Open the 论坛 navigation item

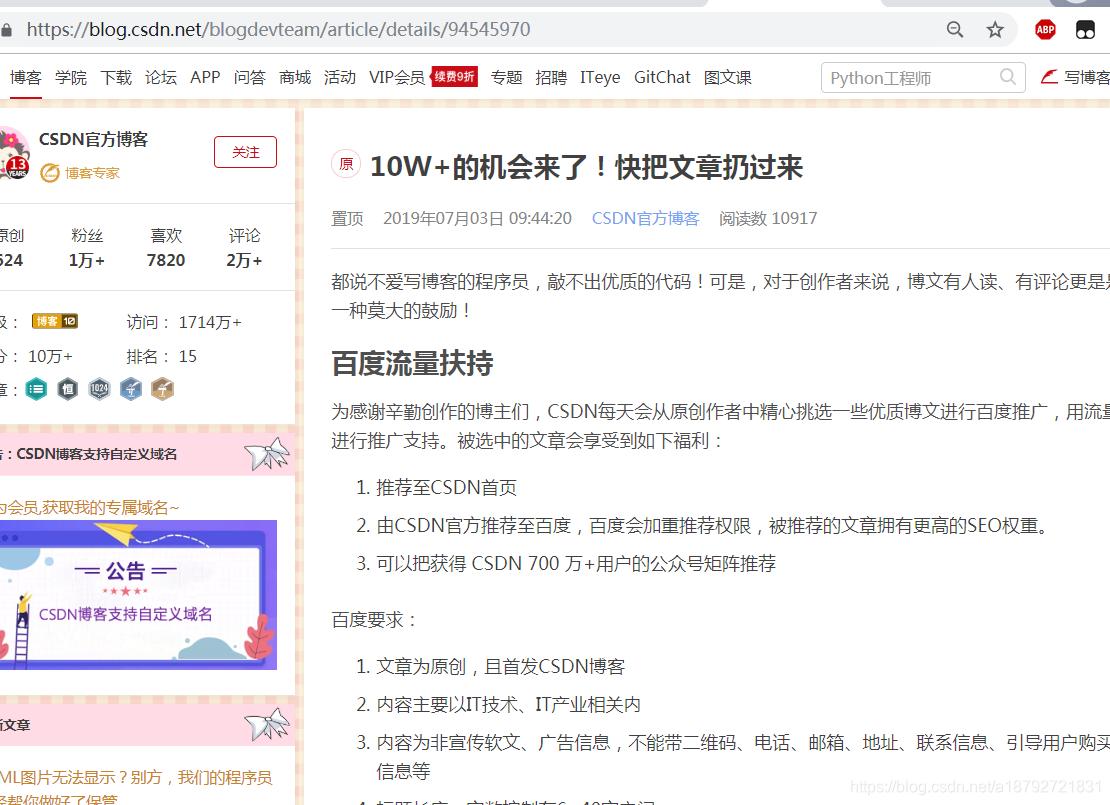coord(161,77)
